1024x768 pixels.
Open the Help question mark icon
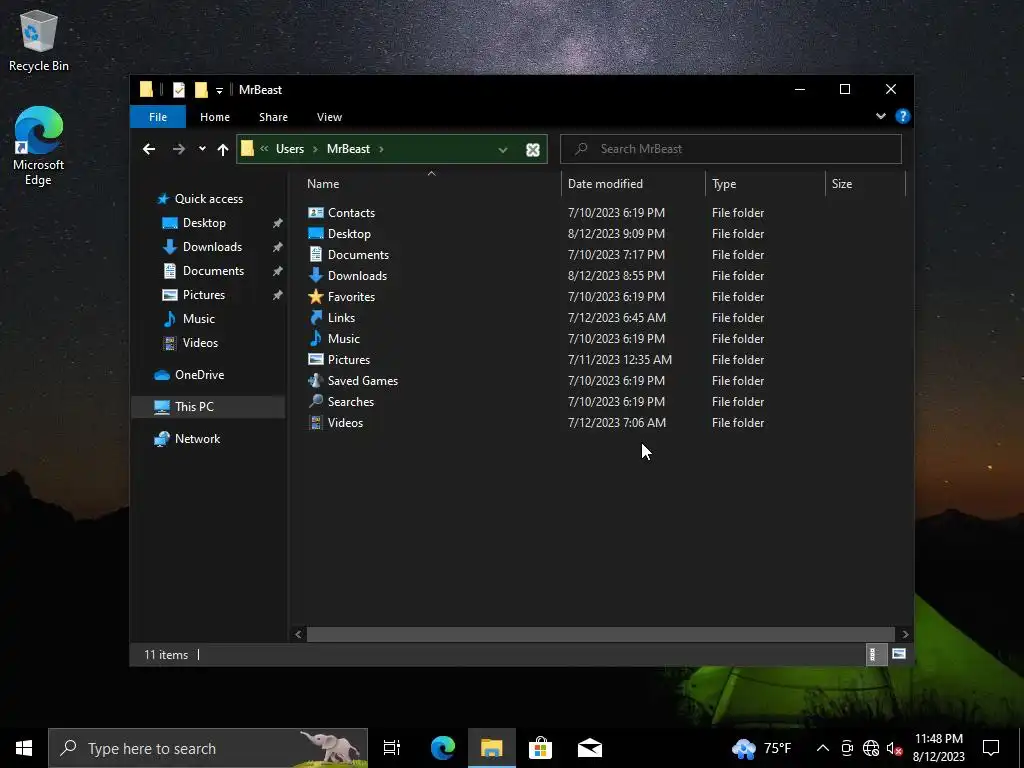[903, 116]
